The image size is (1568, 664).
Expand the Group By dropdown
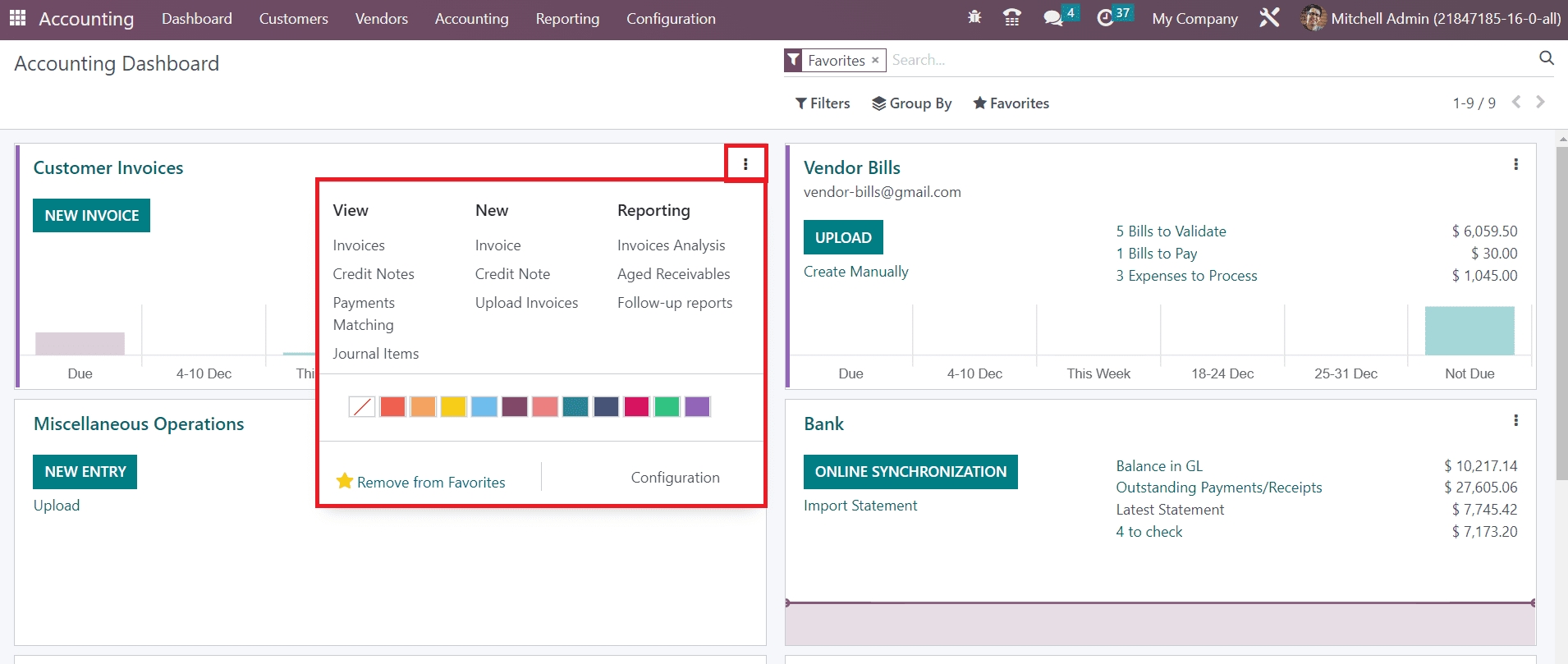coord(911,103)
